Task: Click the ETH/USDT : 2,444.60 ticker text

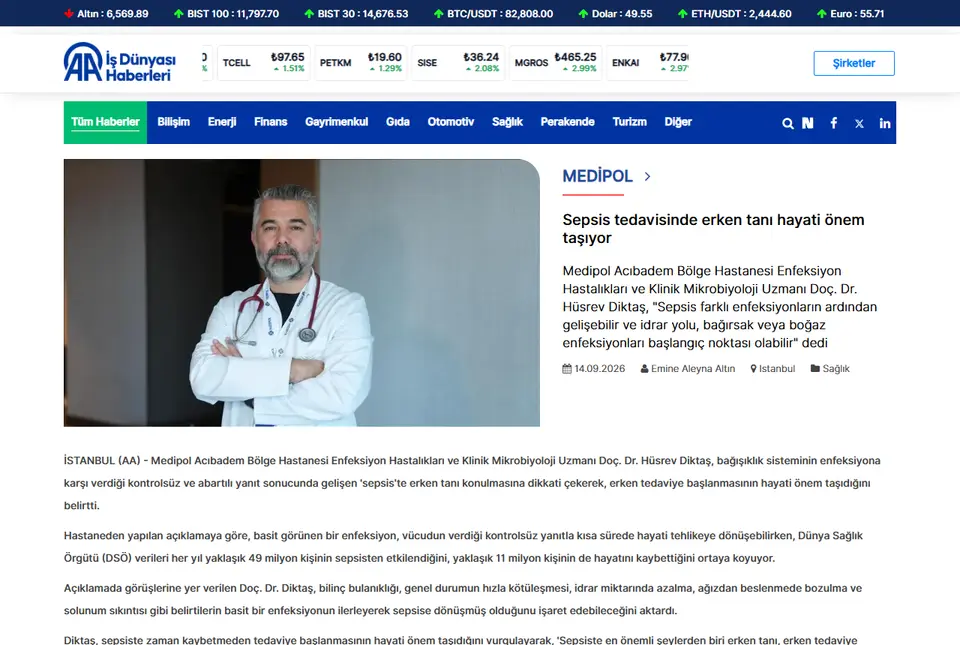Action: pos(741,13)
